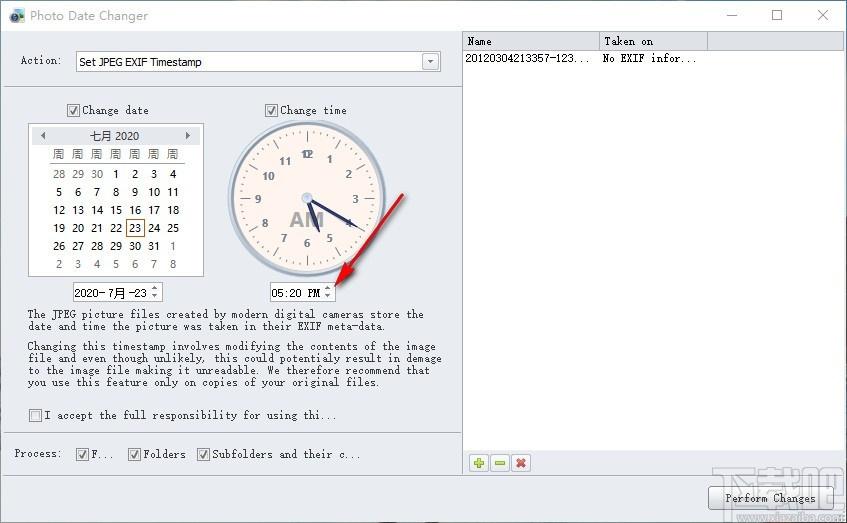Go to previous month in calendar
Viewport: 847px width, 523px height.
(x=43, y=136)
